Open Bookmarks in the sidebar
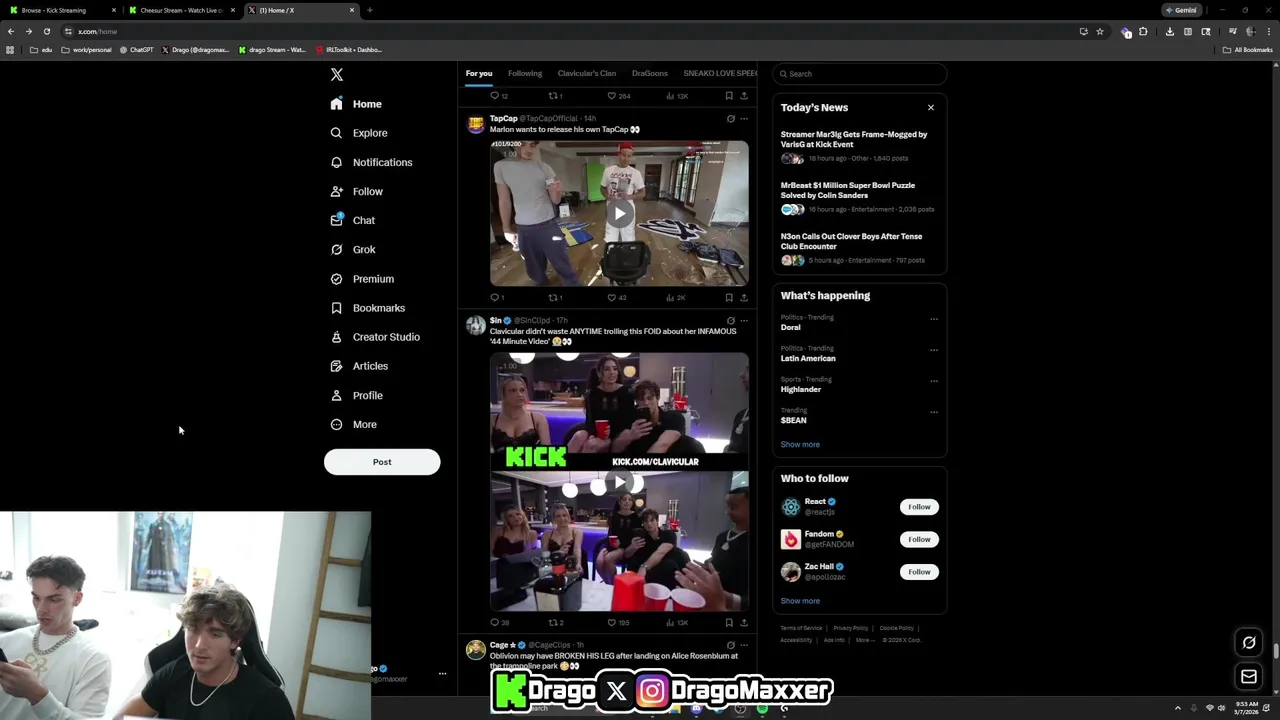This screenshot has width=1280, height=720. coord(368,308)
